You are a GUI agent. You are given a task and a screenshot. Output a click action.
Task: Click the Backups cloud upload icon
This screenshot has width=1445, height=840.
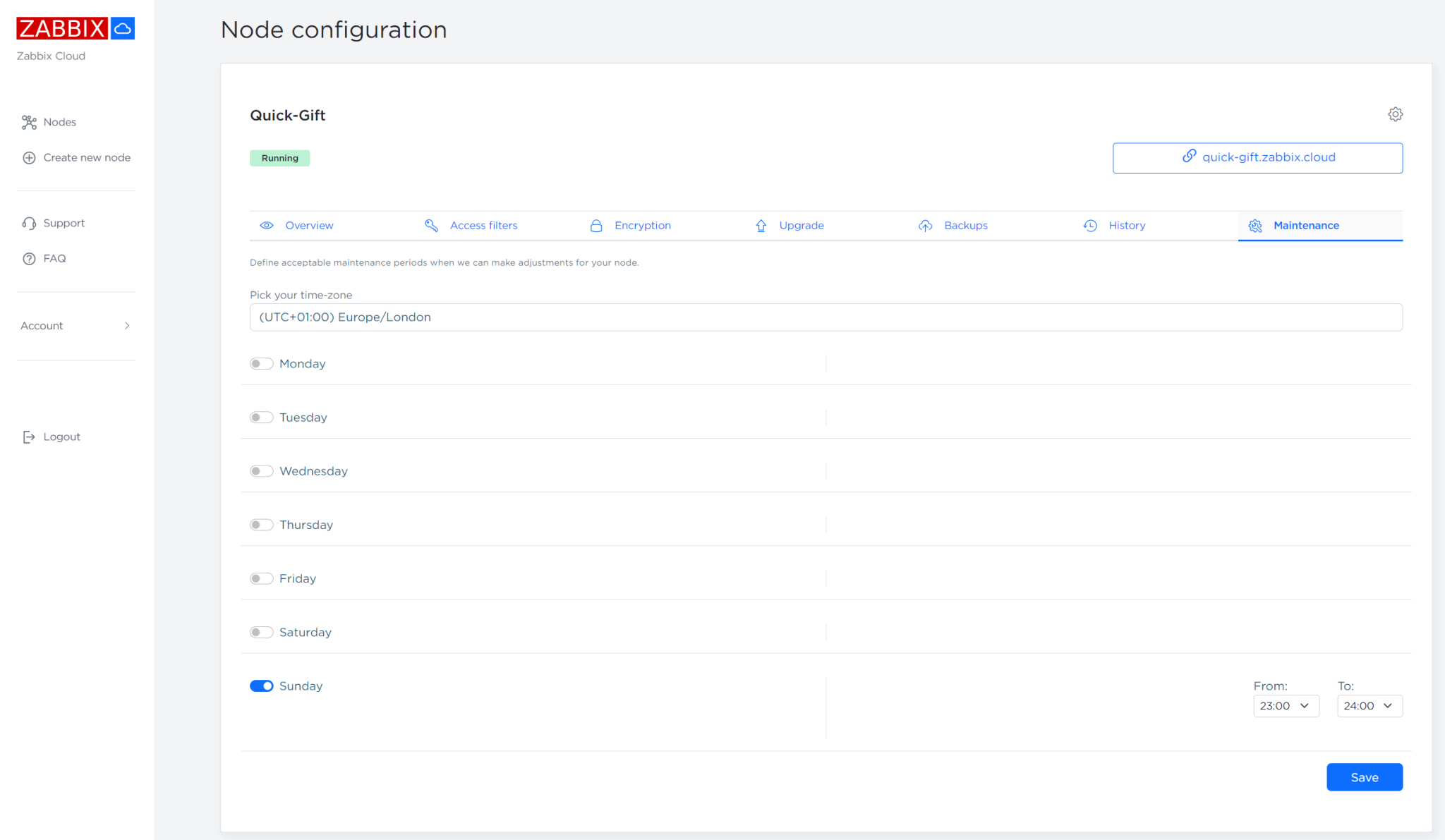coord(926,225)
